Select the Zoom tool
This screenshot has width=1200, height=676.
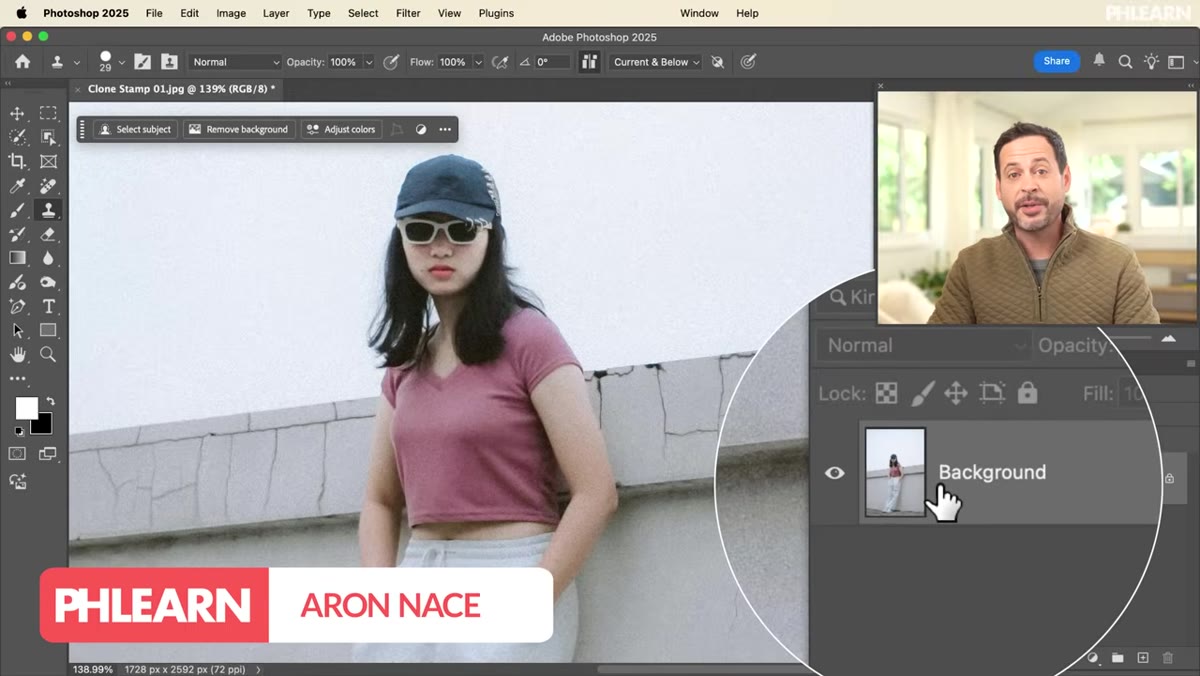(x=48, y=355)
